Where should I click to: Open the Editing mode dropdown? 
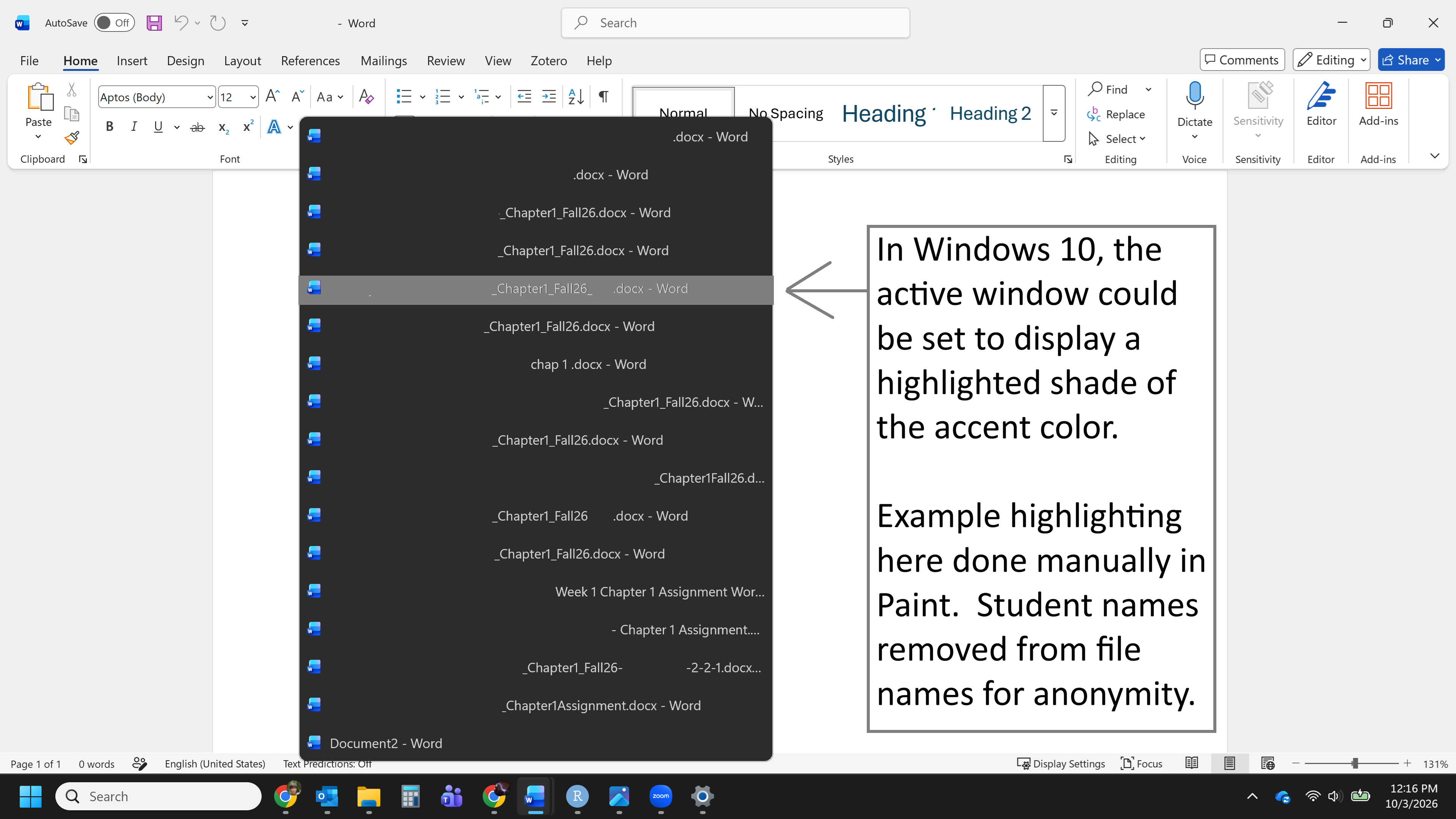click(x=1331, y=60)
